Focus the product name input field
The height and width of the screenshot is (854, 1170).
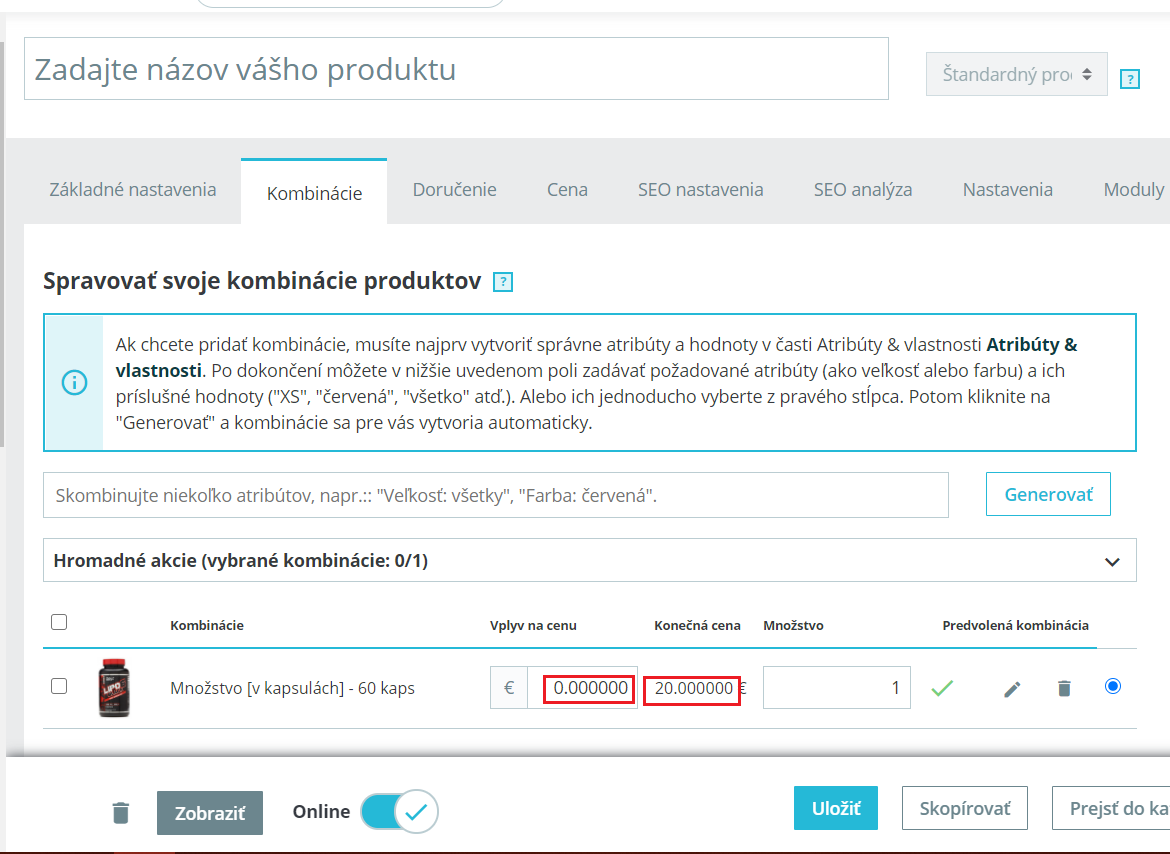(456, 69)
